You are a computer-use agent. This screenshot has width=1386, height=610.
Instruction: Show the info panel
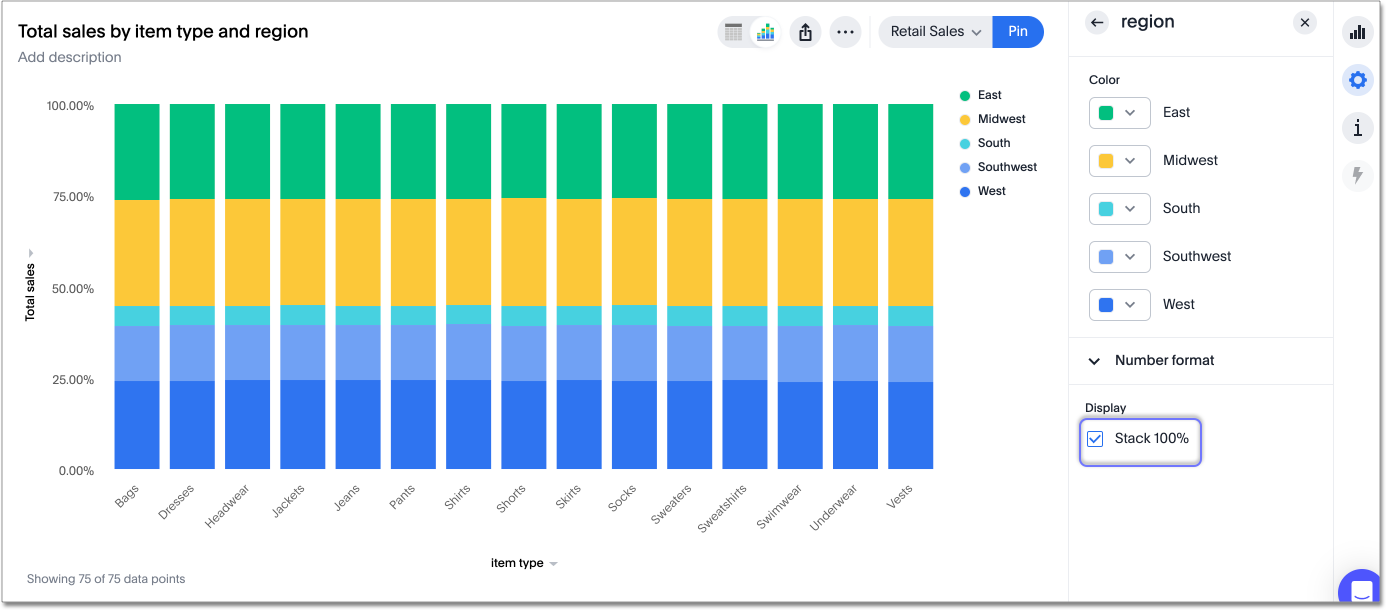tap(1357, 127)
